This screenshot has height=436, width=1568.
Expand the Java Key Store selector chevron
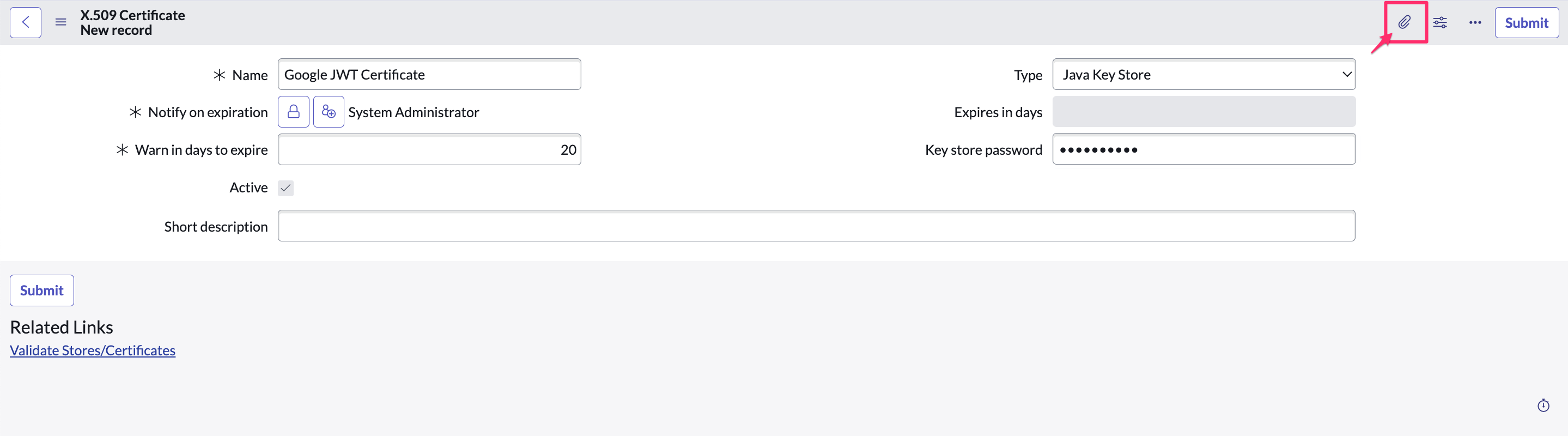[1346, 74]
